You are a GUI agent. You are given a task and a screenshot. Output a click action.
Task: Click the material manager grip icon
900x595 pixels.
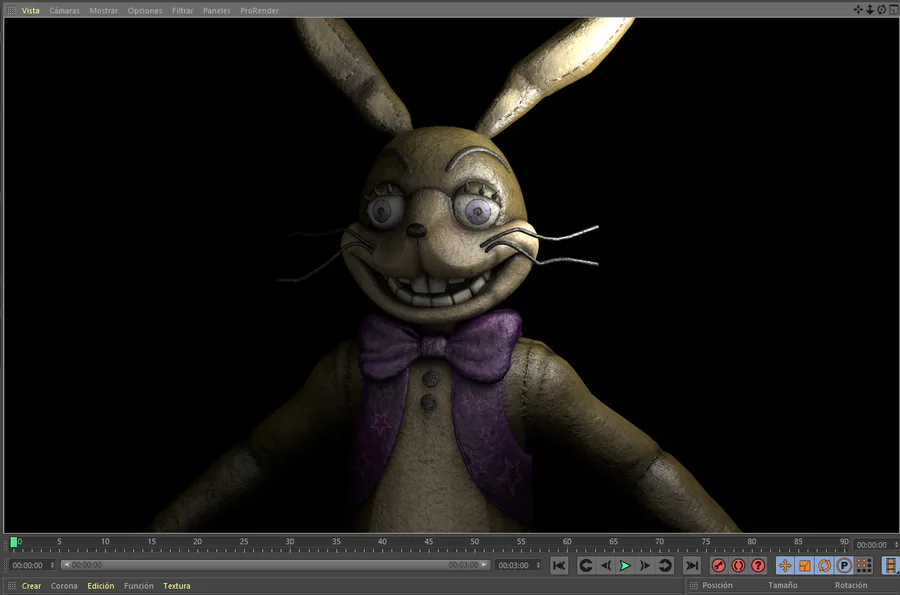pyautogui.click(x=11, y=586)
